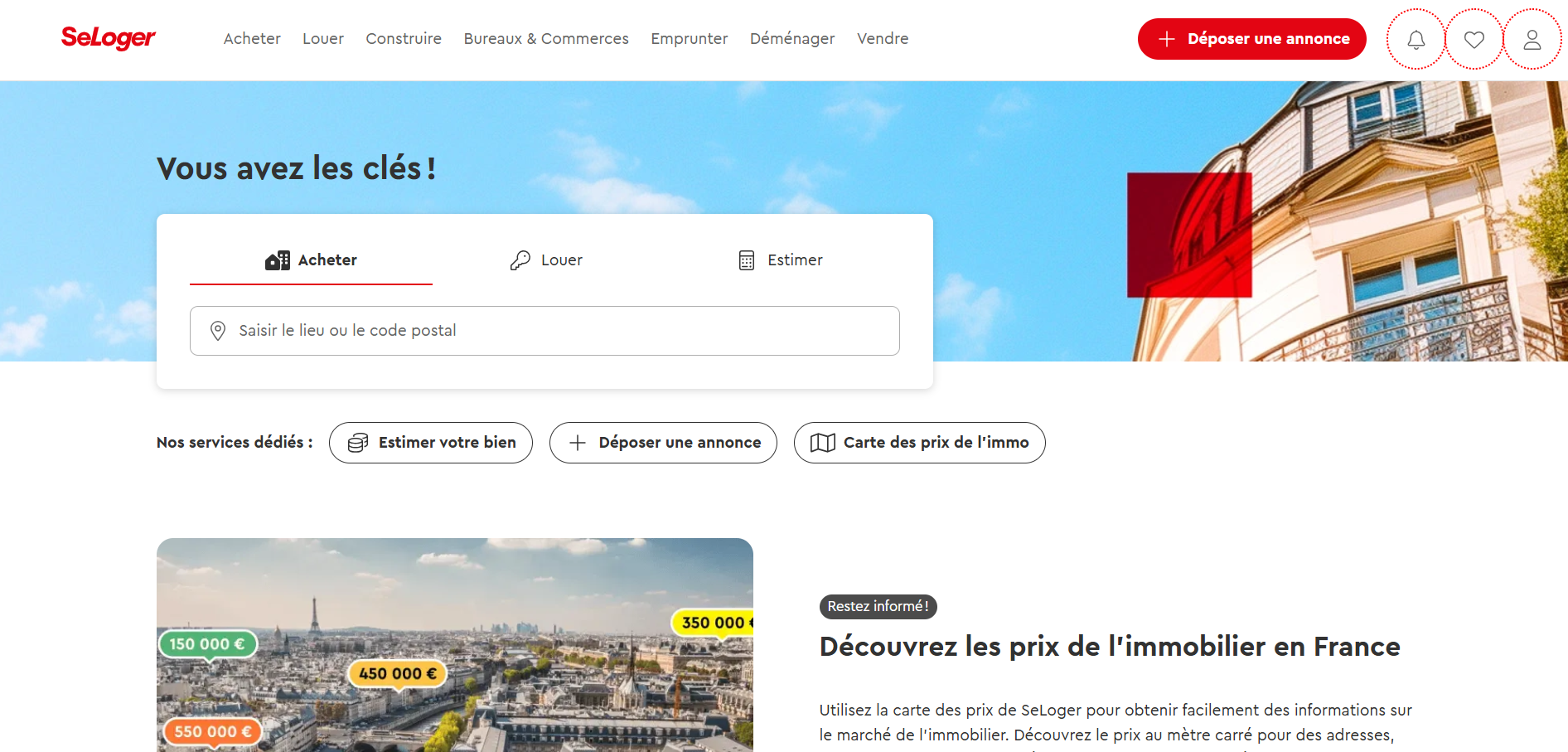This screenshot has width=1568, height=752.
Task: Click the red Déposer une annonce button
Action: [x=1251, y=39]
